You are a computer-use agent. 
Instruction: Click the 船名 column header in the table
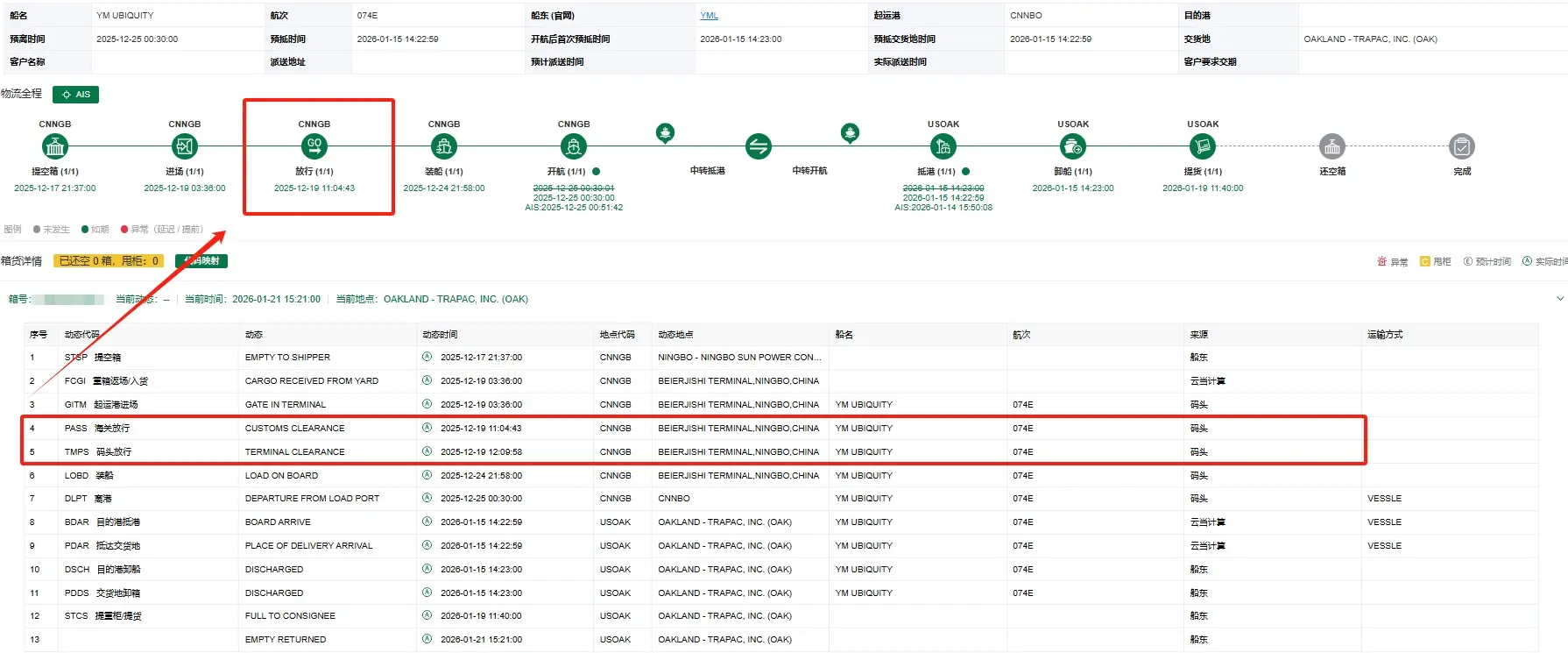coord(844,335)
